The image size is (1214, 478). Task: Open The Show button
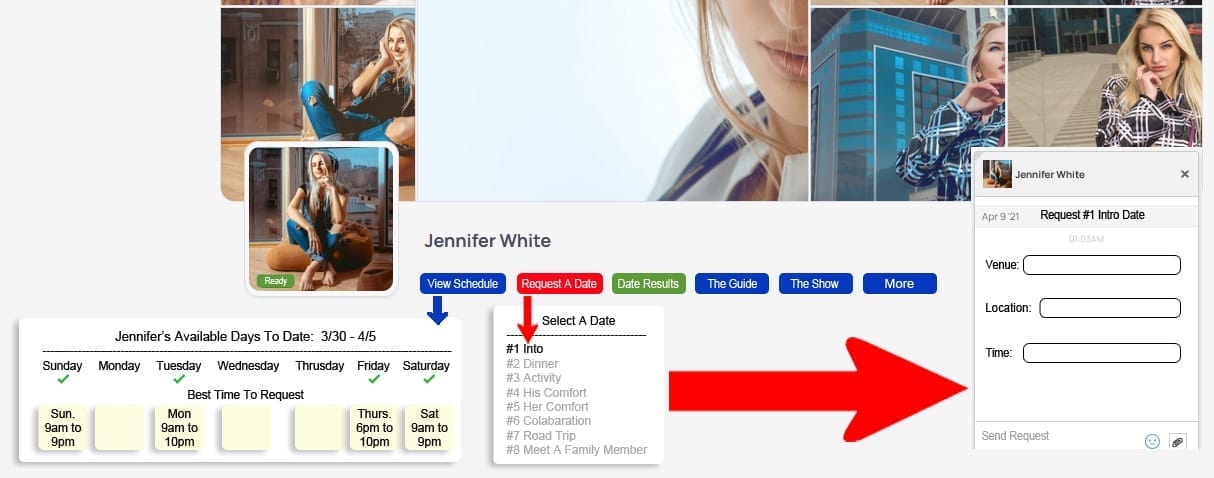tap(815, 284)
